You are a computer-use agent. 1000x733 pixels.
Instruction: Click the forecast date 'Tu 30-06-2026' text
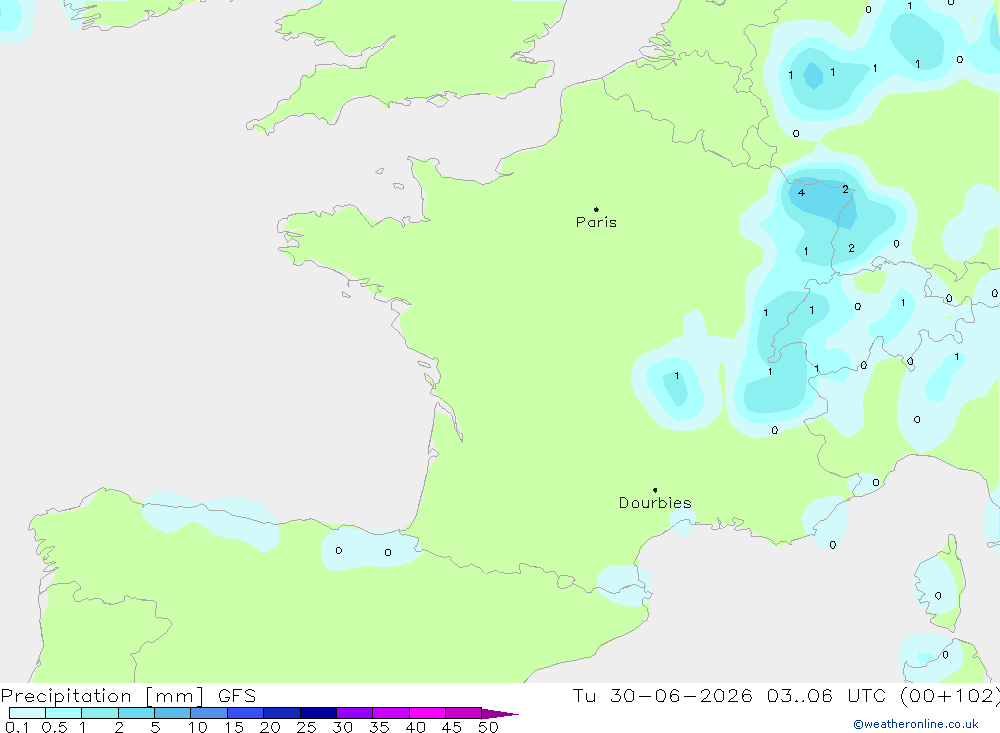662,695
